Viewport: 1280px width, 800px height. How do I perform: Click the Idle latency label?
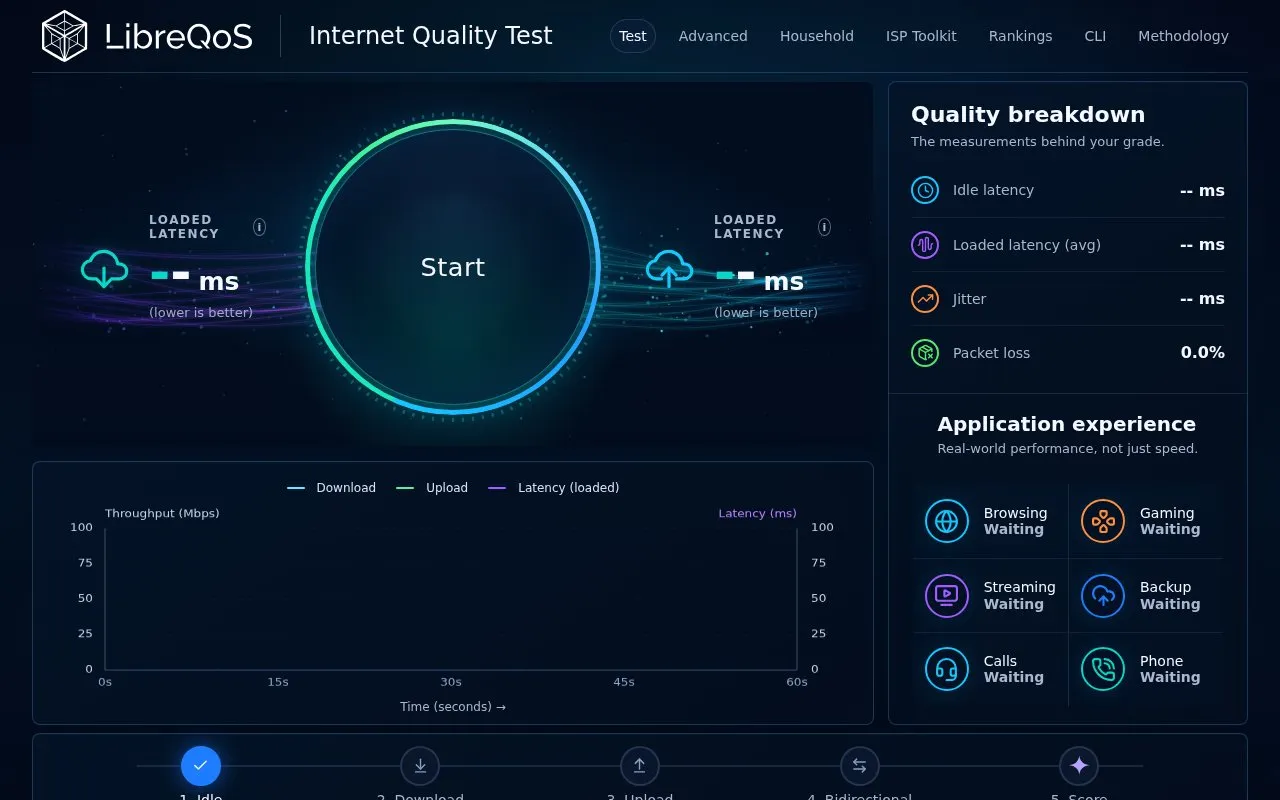click(x=993, y=190)
